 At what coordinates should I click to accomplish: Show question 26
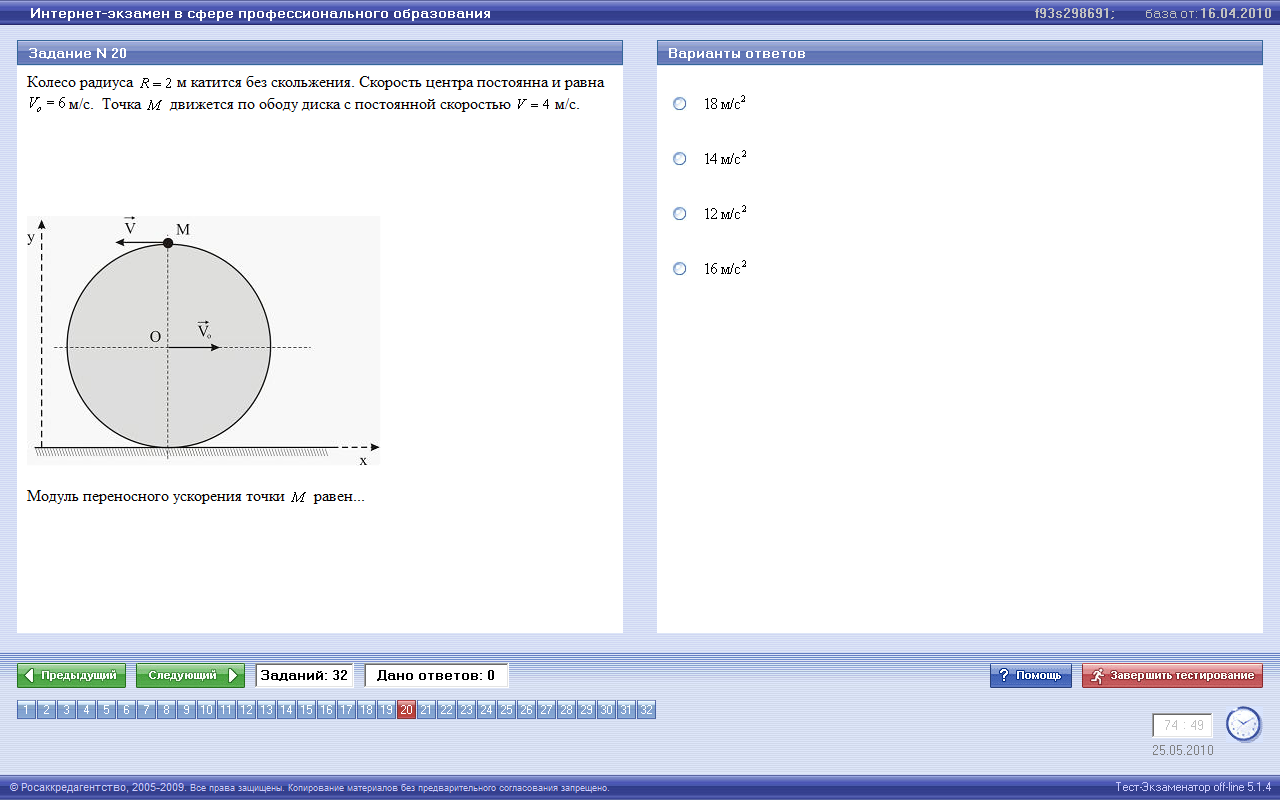pos(527,710)
